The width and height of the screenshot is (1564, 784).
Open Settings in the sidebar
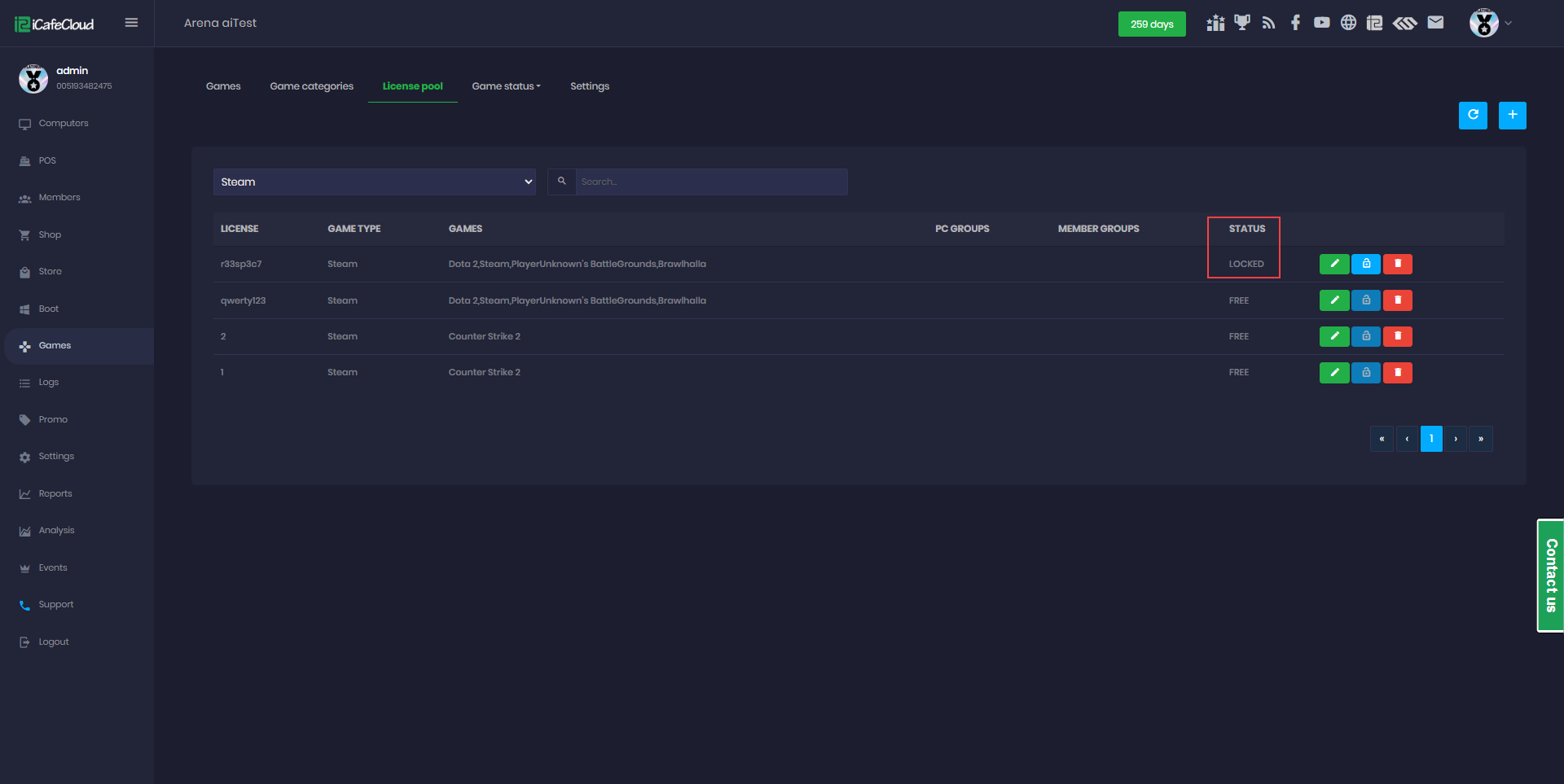point(56,457)
